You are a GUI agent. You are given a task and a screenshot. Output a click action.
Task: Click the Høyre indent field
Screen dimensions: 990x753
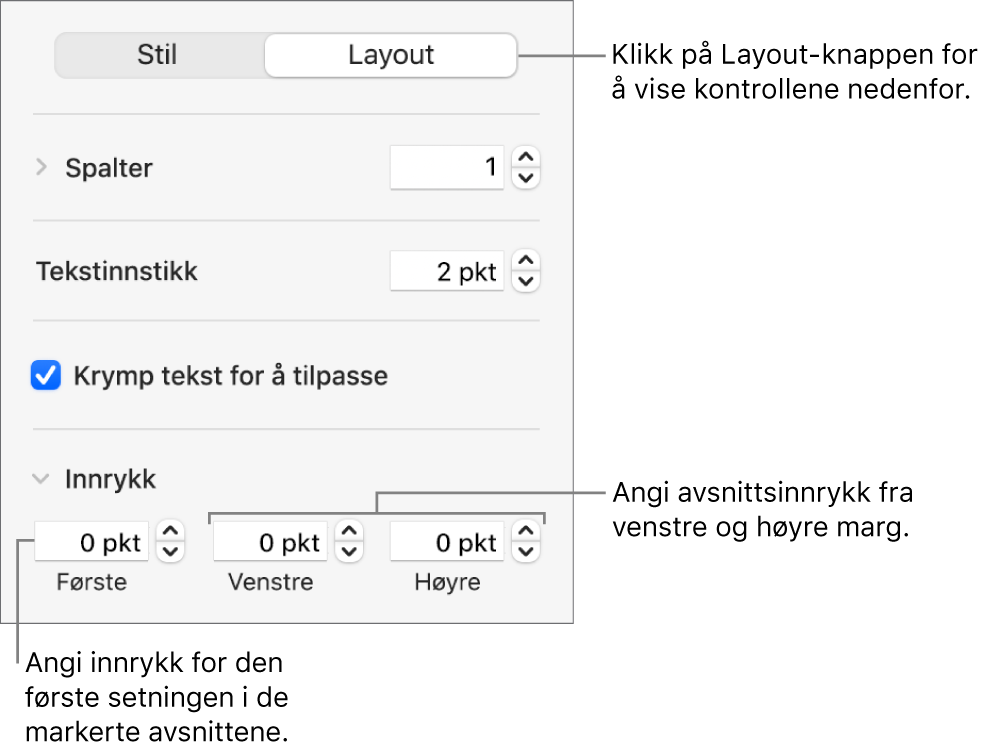click(x=447, y=542)
